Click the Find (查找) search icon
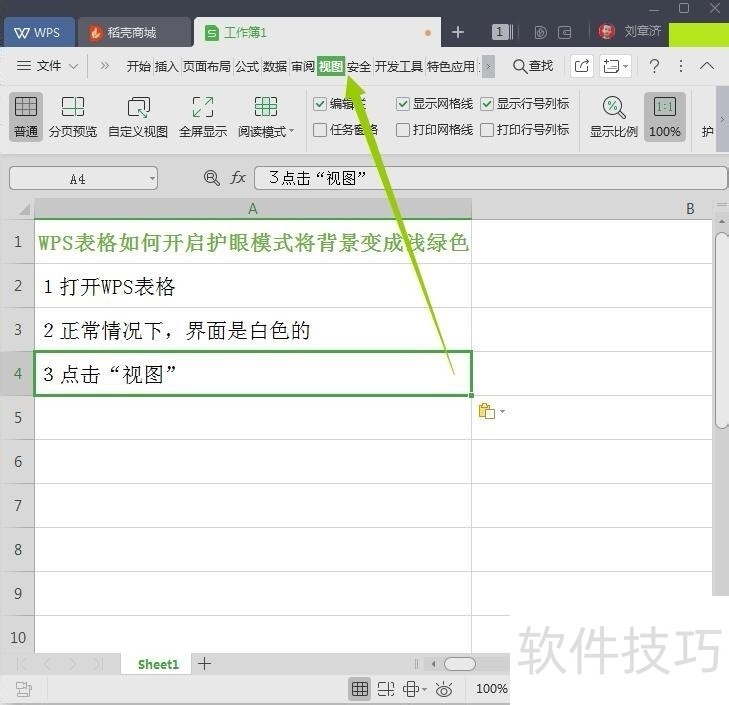The height and width of the screenshot is (705, 729). (x=533, y=66)
